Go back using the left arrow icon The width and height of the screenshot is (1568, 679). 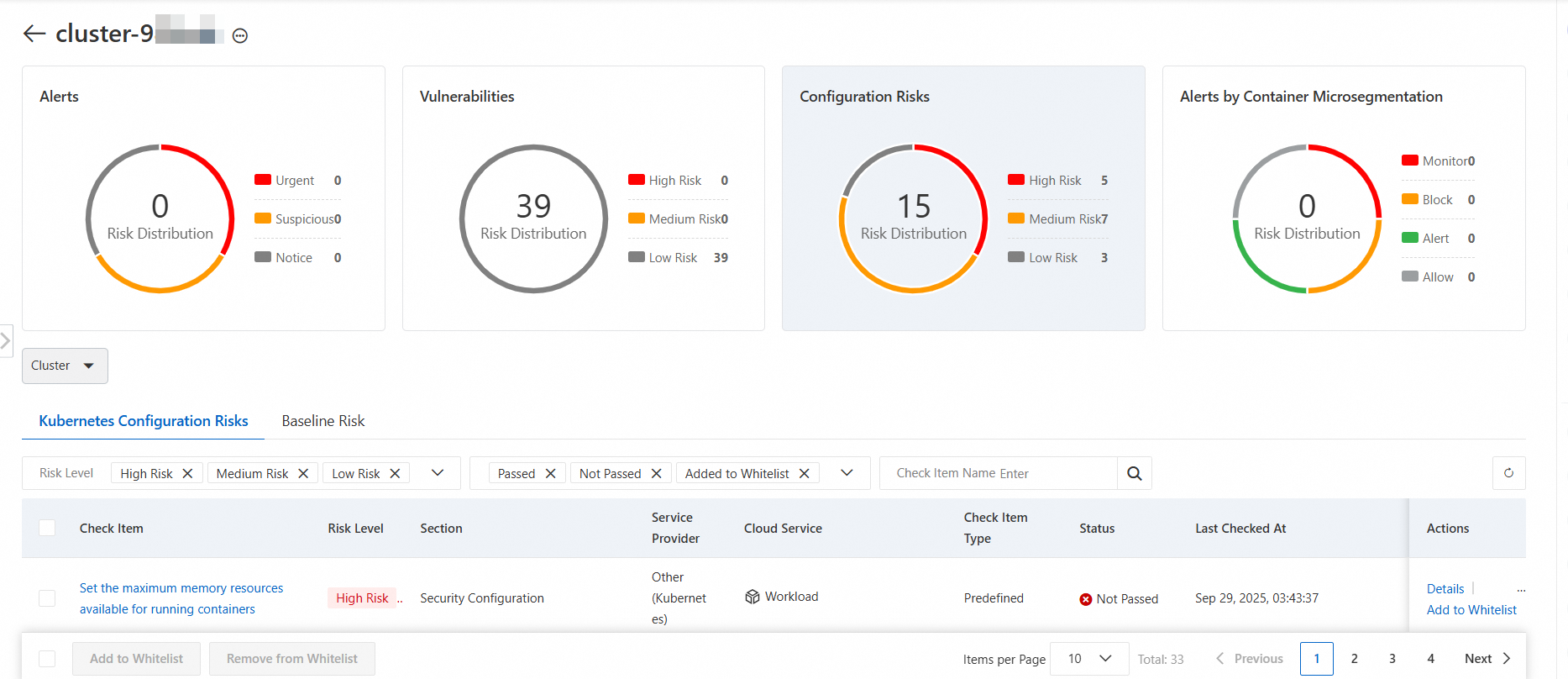coord(34,34)
